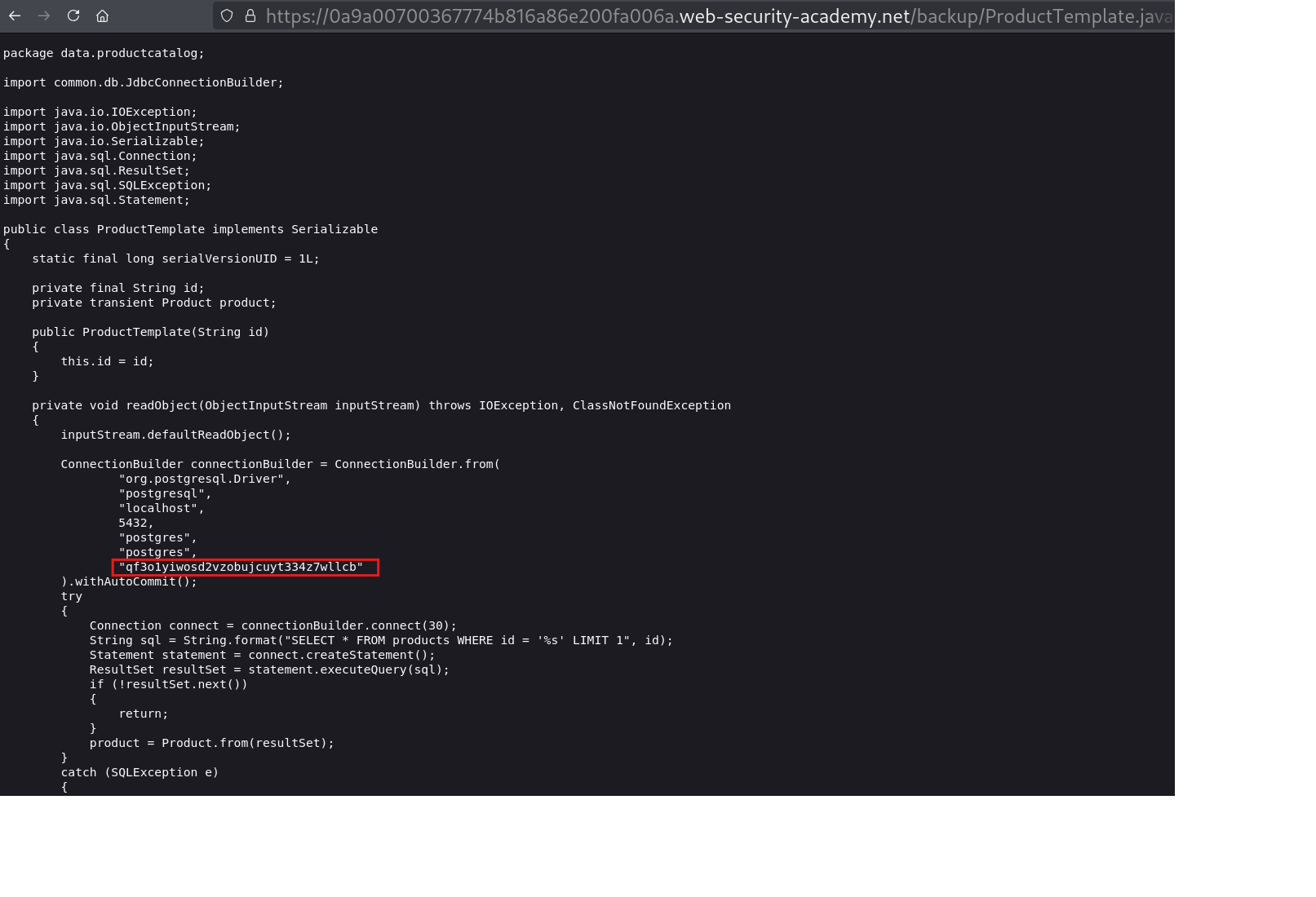The width and height of the screenshot is (1316, 897).
Task: Go back to the previous page
Action: tap(15, 15)
